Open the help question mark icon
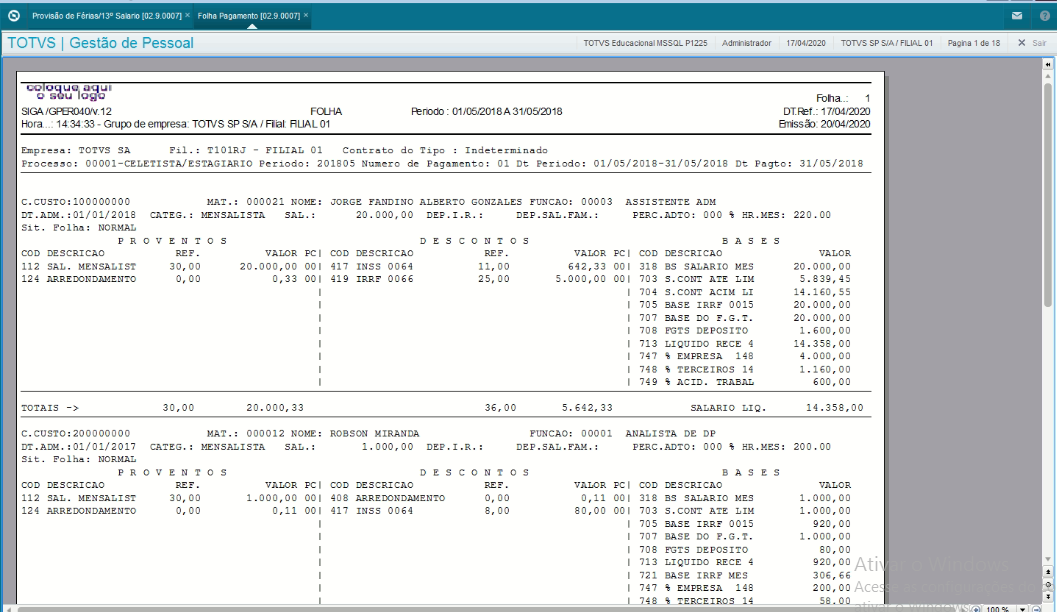The image size is (1057, 612). (1044, 16)
